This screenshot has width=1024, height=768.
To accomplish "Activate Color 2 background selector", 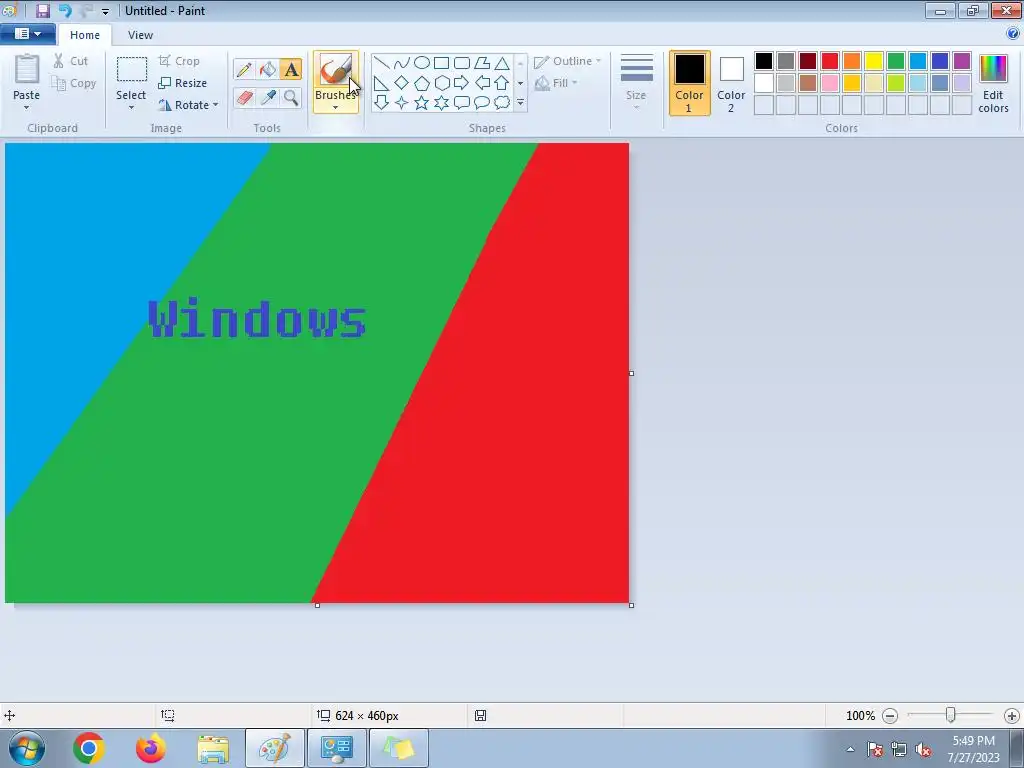I will click(x=731, y=83).
